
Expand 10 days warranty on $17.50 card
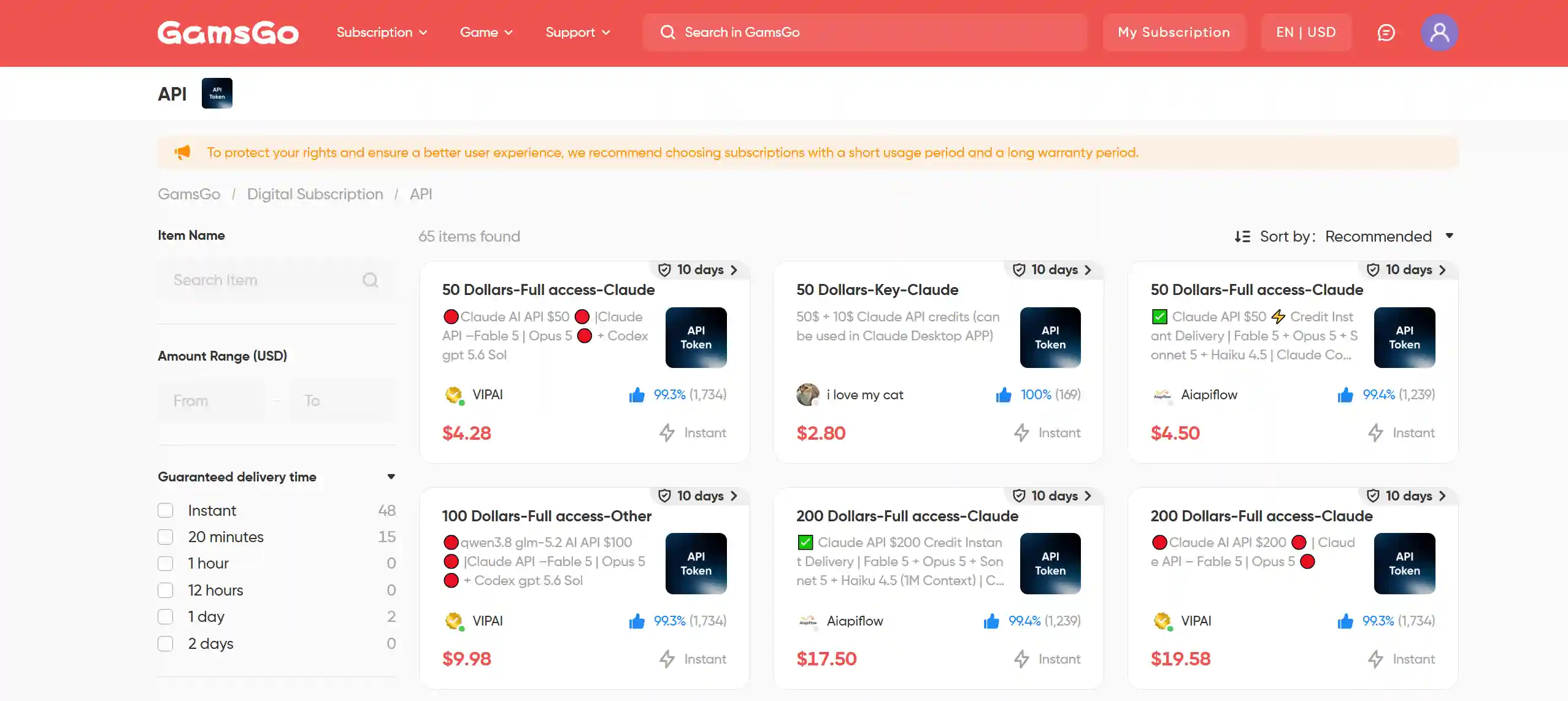tap(1055, 496)
